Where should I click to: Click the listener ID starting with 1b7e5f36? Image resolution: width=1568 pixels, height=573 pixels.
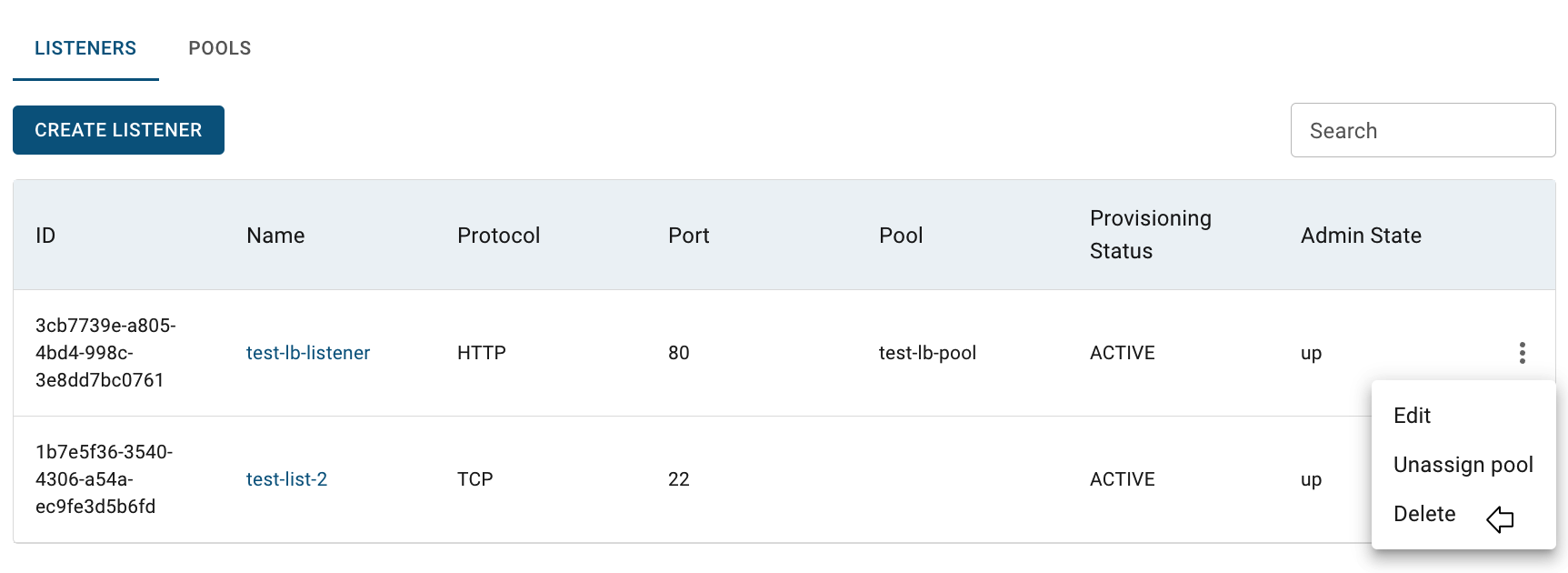[x=104, y=479]
